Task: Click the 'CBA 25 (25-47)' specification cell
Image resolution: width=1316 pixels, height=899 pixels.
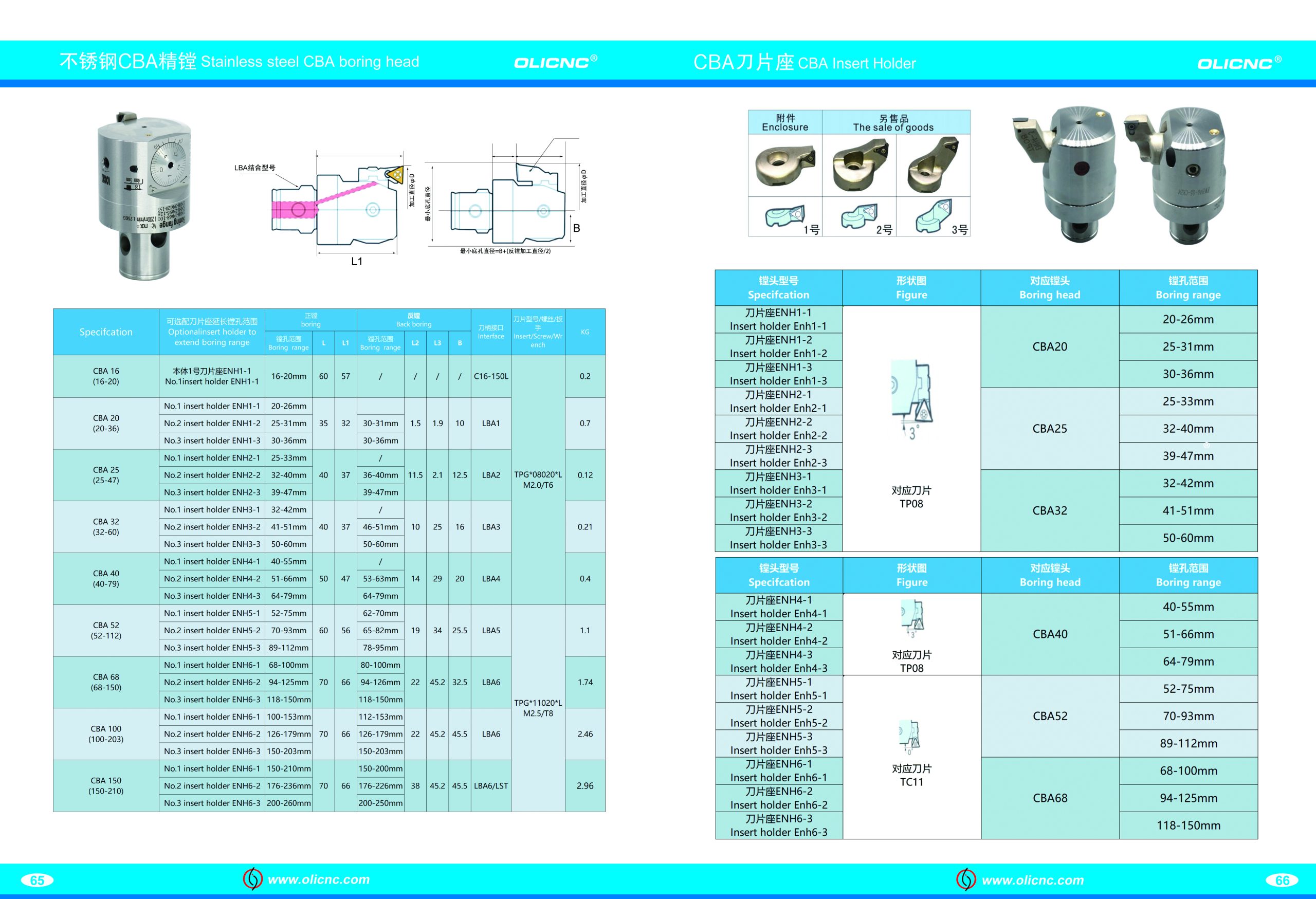Action: (x=106, y=475)
